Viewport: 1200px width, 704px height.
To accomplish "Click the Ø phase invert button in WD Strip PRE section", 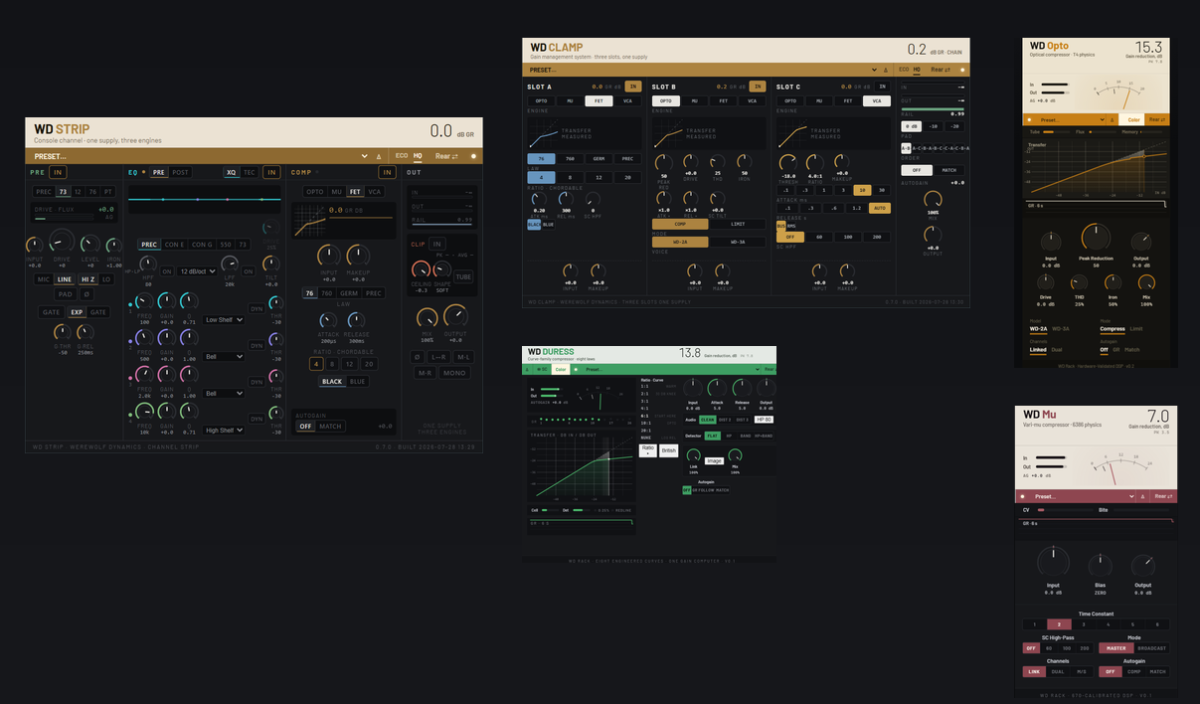I will [x=87, y=294].
